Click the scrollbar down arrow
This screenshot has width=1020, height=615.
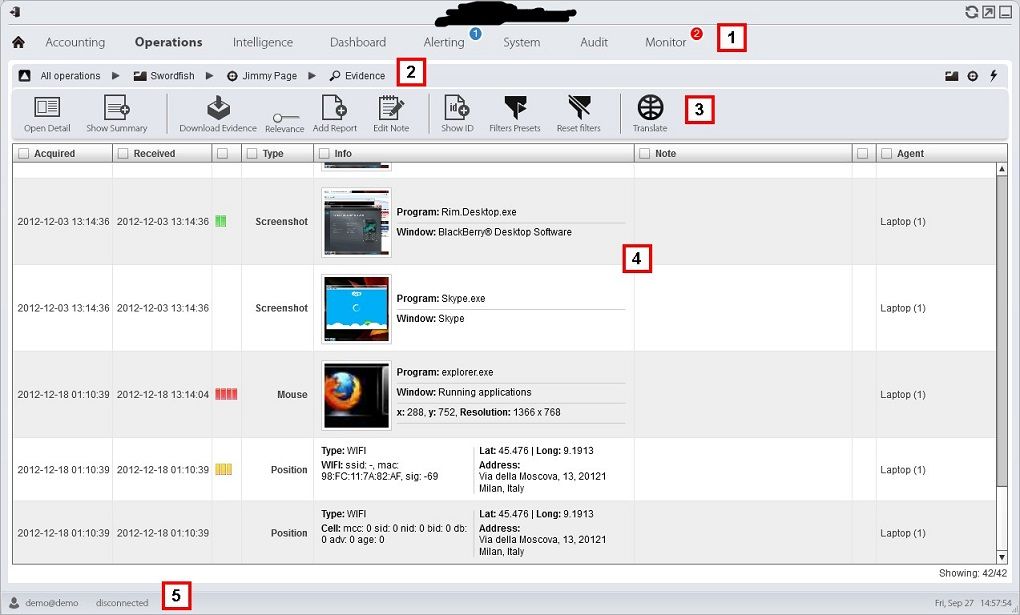point(1002,558)
